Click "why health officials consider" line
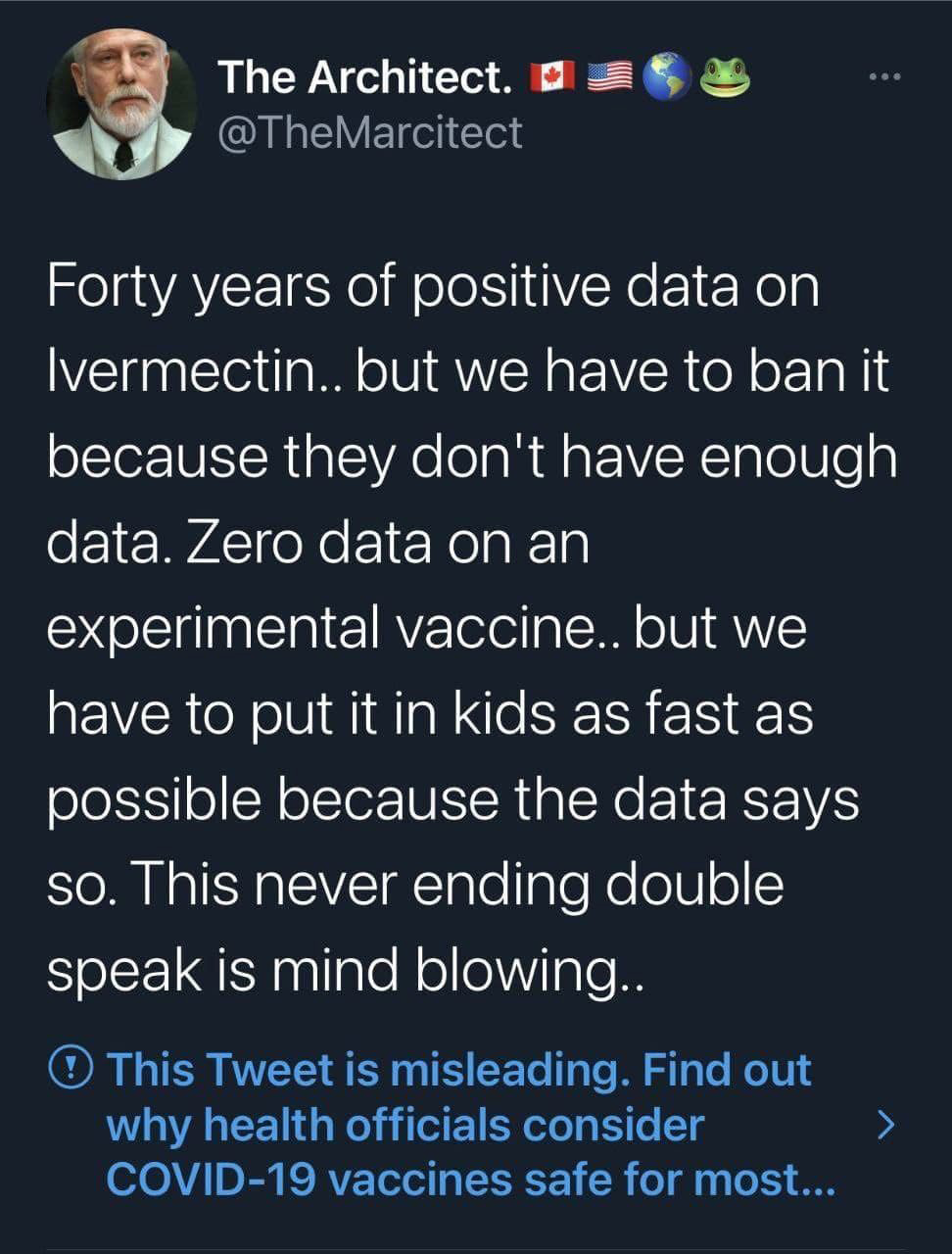Image resolution: width=952 pixels, height=1254 pixels. pyautogui.click(x=405, y=1125)
